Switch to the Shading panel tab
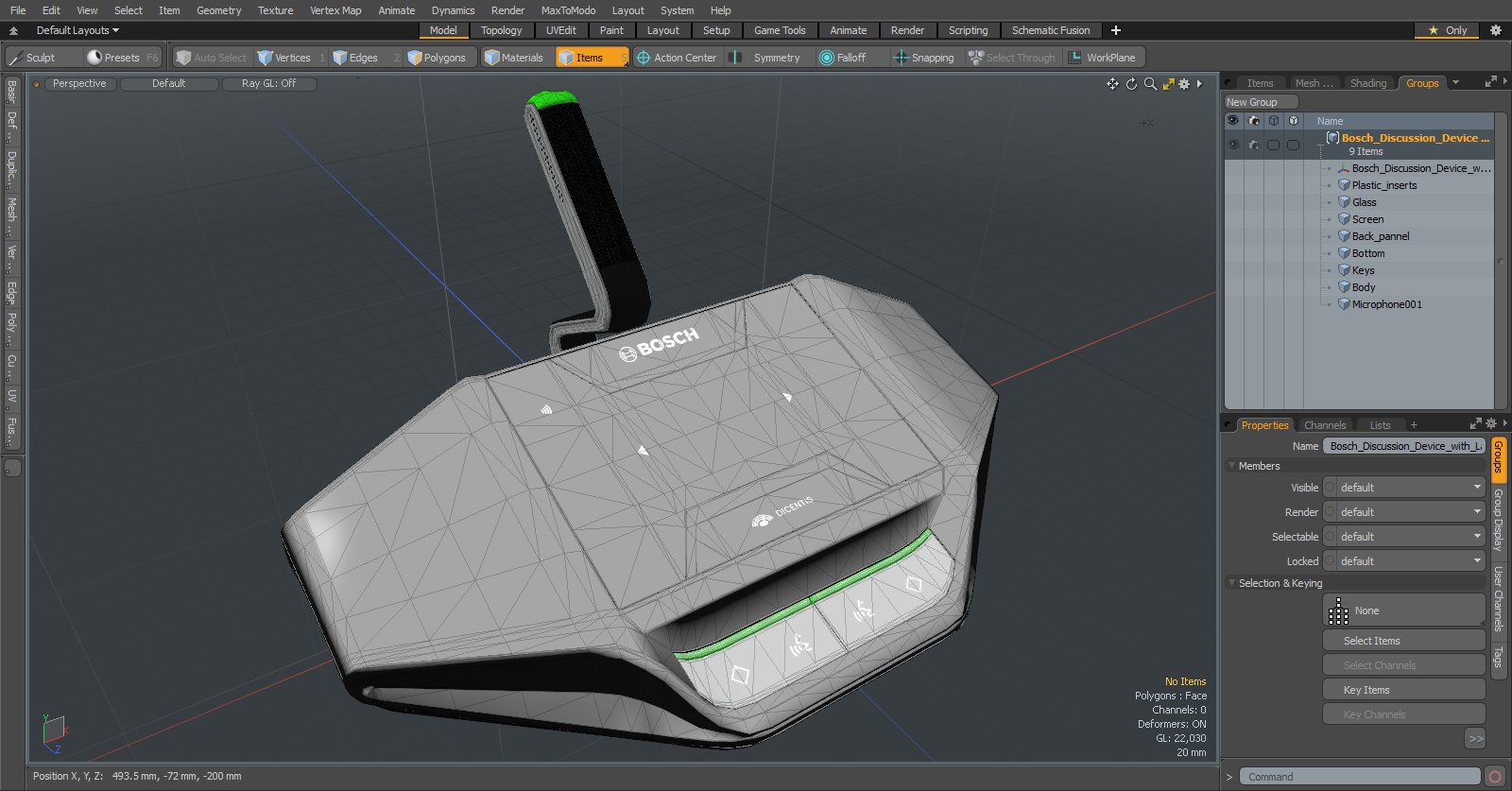 pyautogui.click(x=1367, y=83)
